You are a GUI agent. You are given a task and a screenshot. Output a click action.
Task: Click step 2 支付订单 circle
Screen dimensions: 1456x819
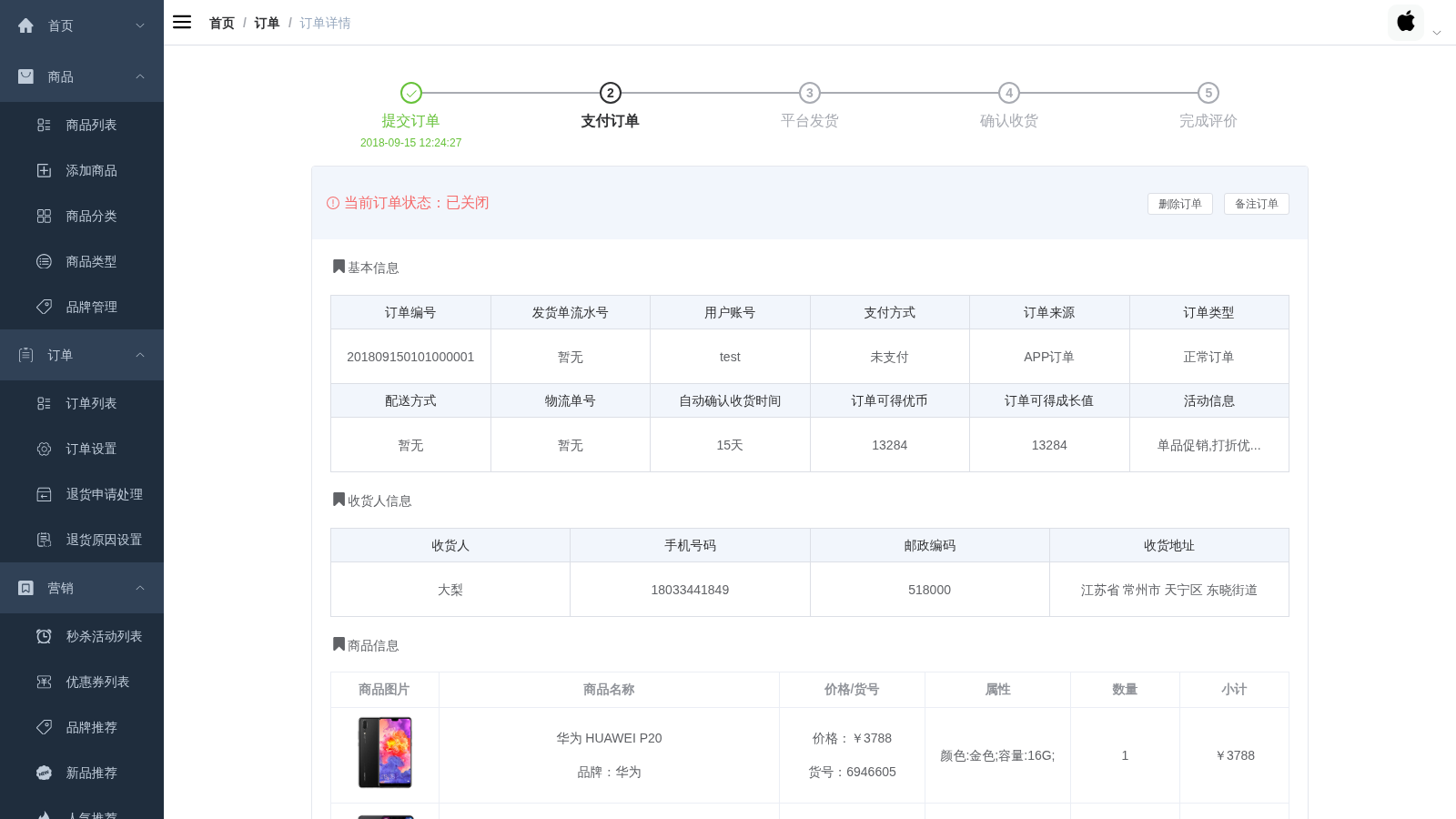tap(610, 93)
